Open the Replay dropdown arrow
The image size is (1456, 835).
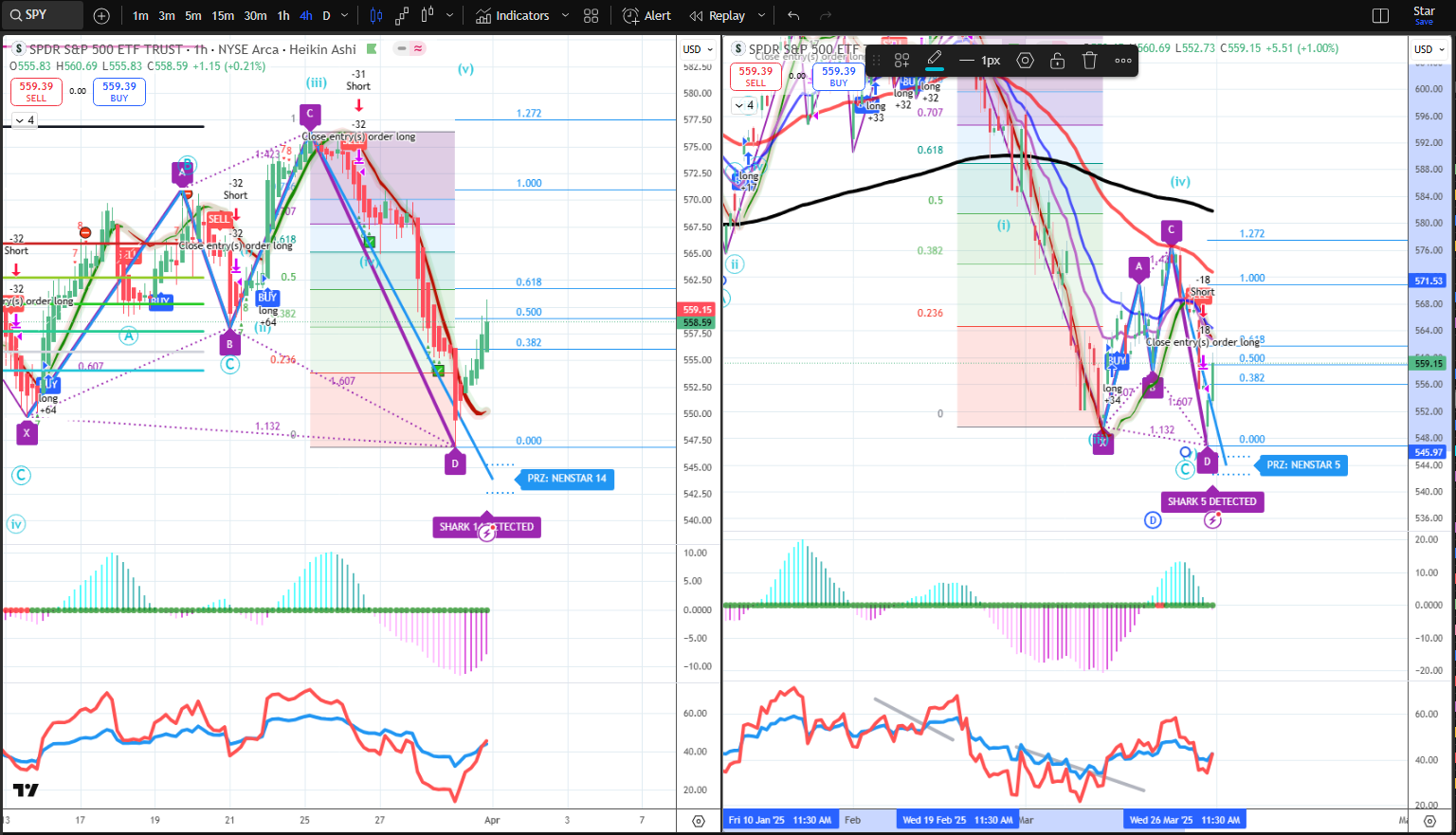point(761,15)
